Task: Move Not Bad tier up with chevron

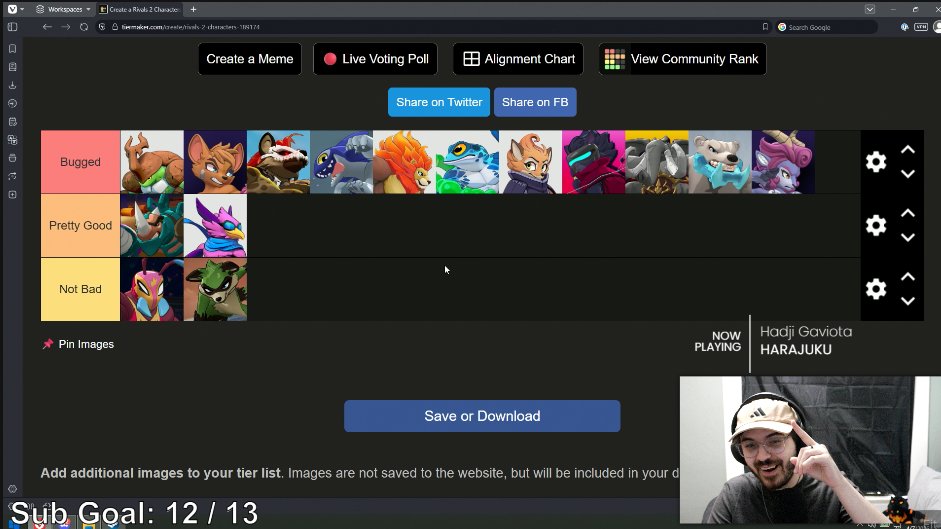Action: (x=908, y=277)
